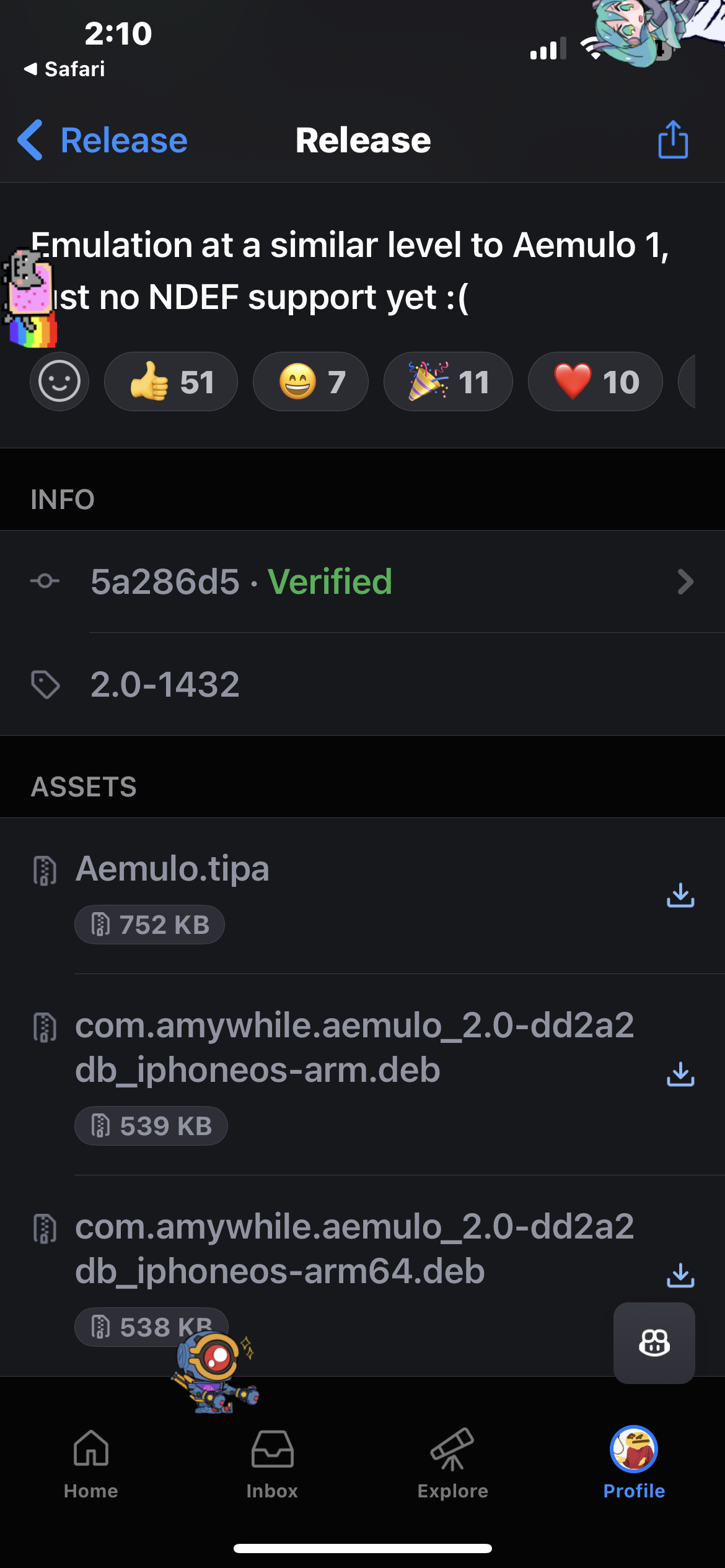Viewport: 725px width, 1568px height.
Task: Tap the green Verified commit label
Action: pyautogui.click(x=330, y=581)
